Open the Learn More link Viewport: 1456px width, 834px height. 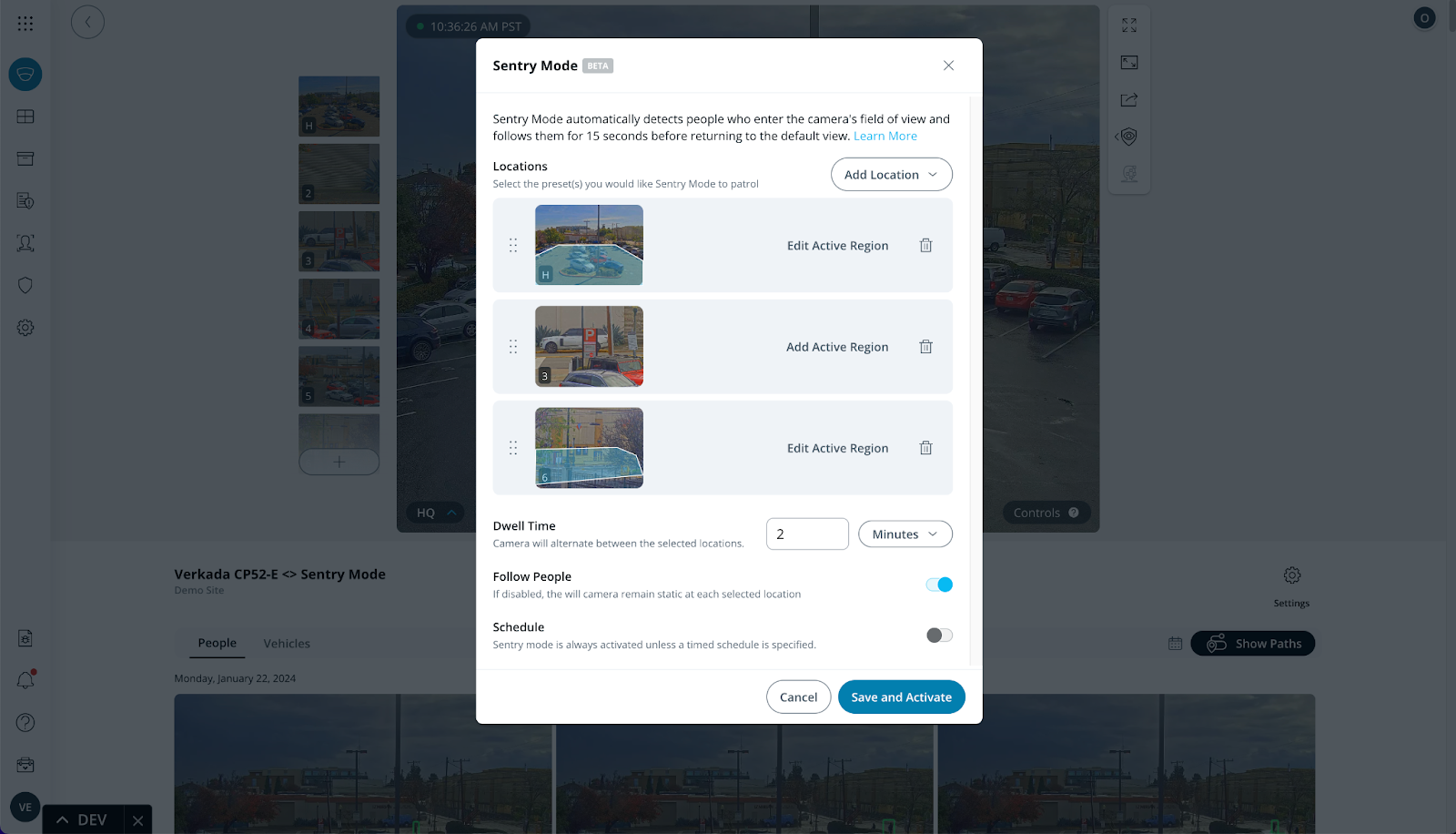(x=885, y=137)
